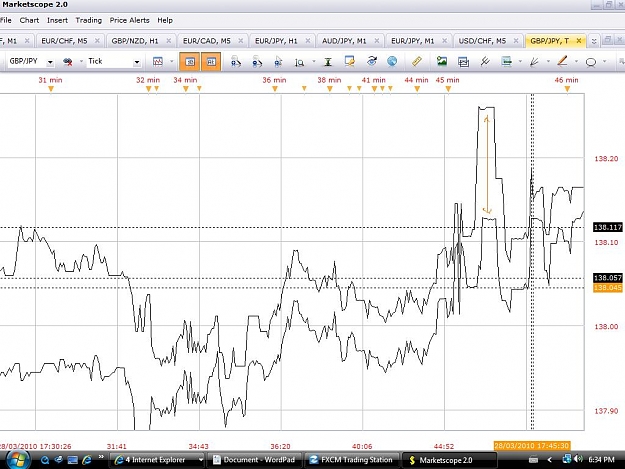This screenshot has height=469, width=625.
Task: Expand arrow beside chart type icon
Action: (x=172, y=61)
